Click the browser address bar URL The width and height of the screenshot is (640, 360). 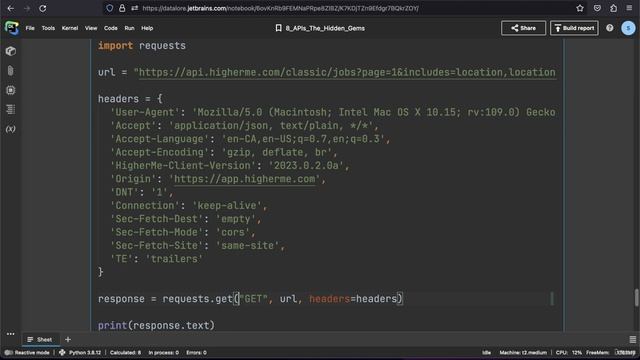tap(280, 8)
